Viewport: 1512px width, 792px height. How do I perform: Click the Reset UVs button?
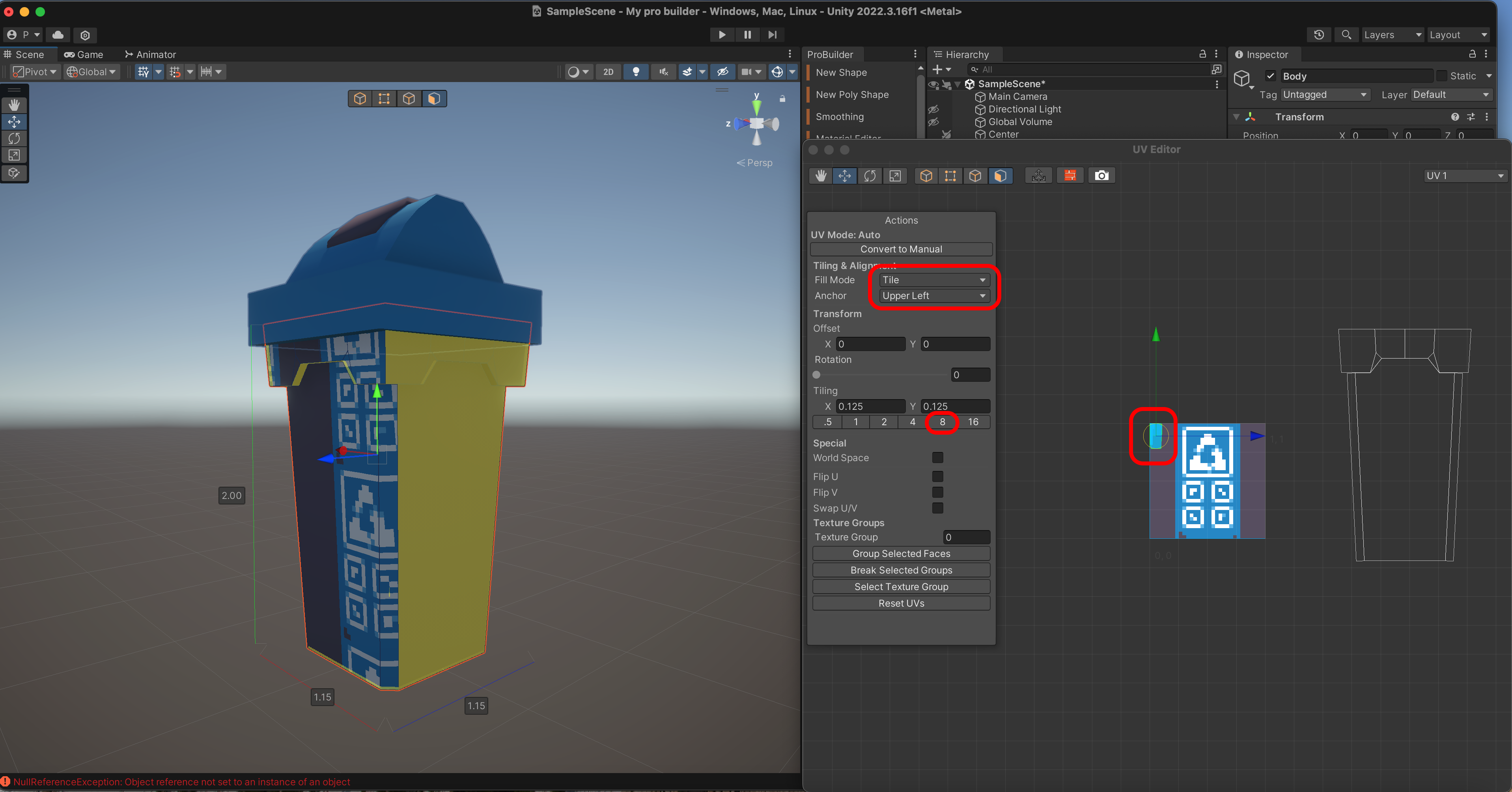(901, 603)
